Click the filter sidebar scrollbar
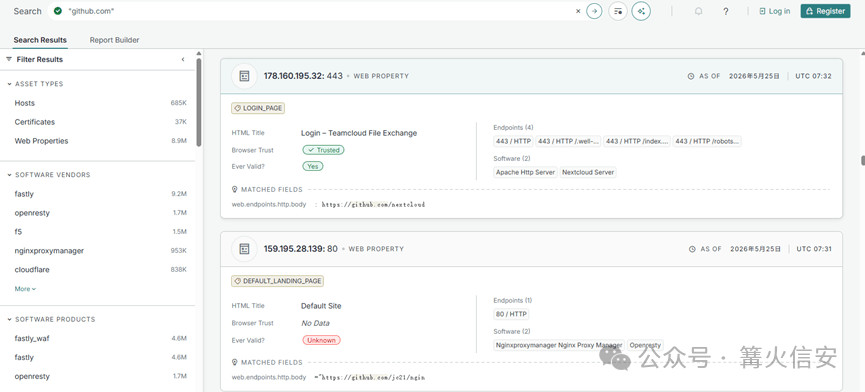 click(199, 102)
